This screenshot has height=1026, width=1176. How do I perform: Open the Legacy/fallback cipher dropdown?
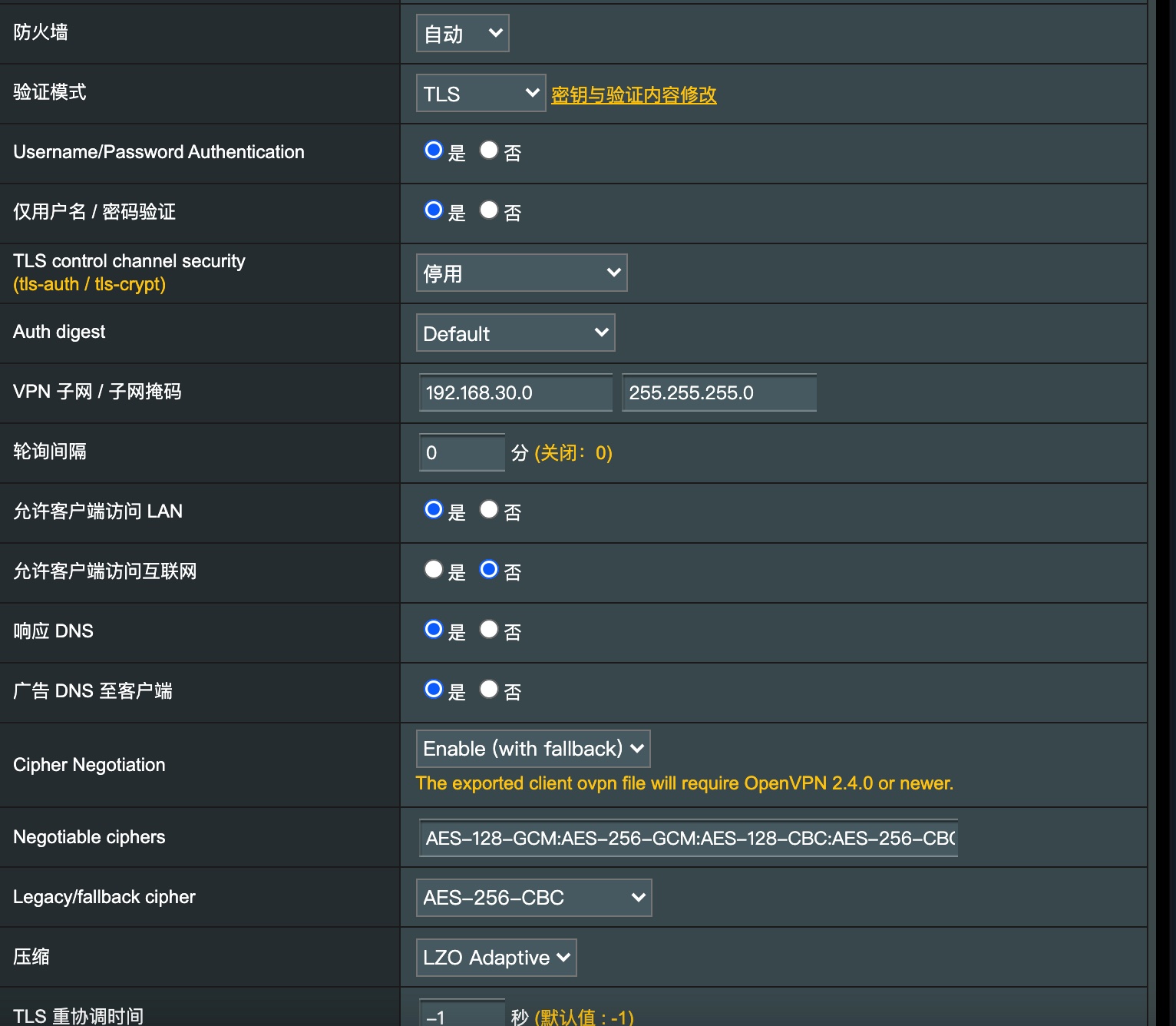click(x=533, y=897)
